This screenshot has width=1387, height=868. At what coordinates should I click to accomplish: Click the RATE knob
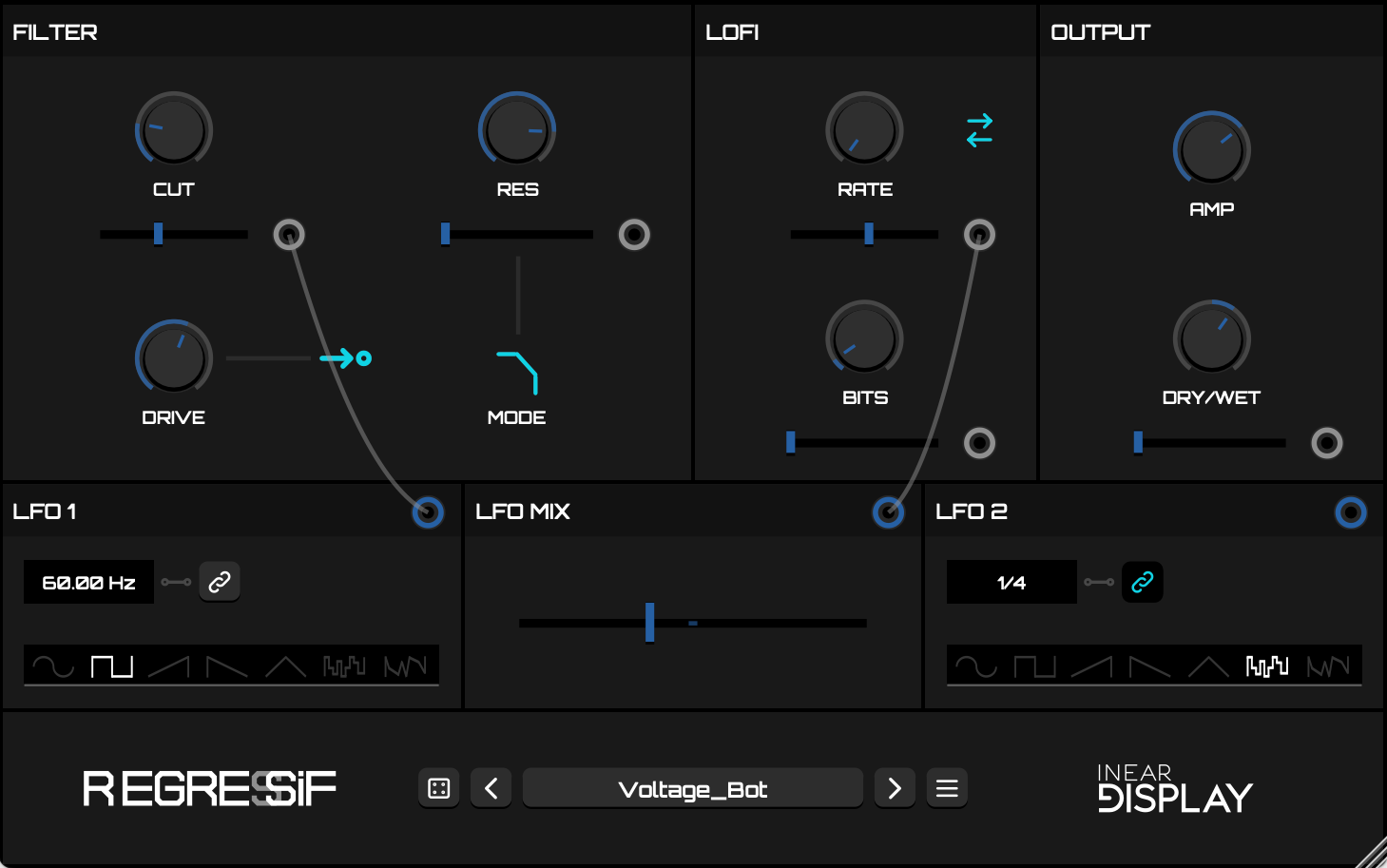864,130
